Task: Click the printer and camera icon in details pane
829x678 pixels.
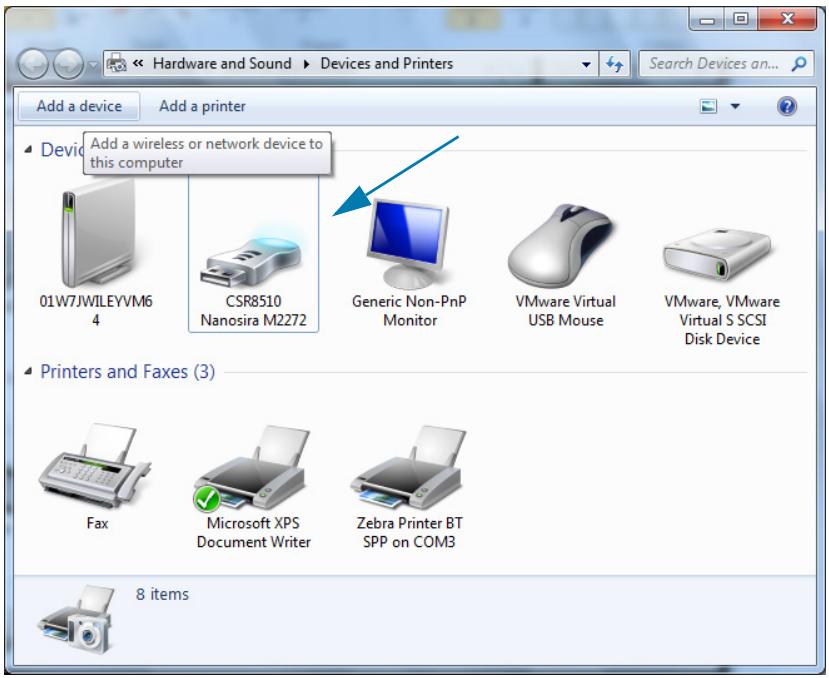Action: coord(78,619)
